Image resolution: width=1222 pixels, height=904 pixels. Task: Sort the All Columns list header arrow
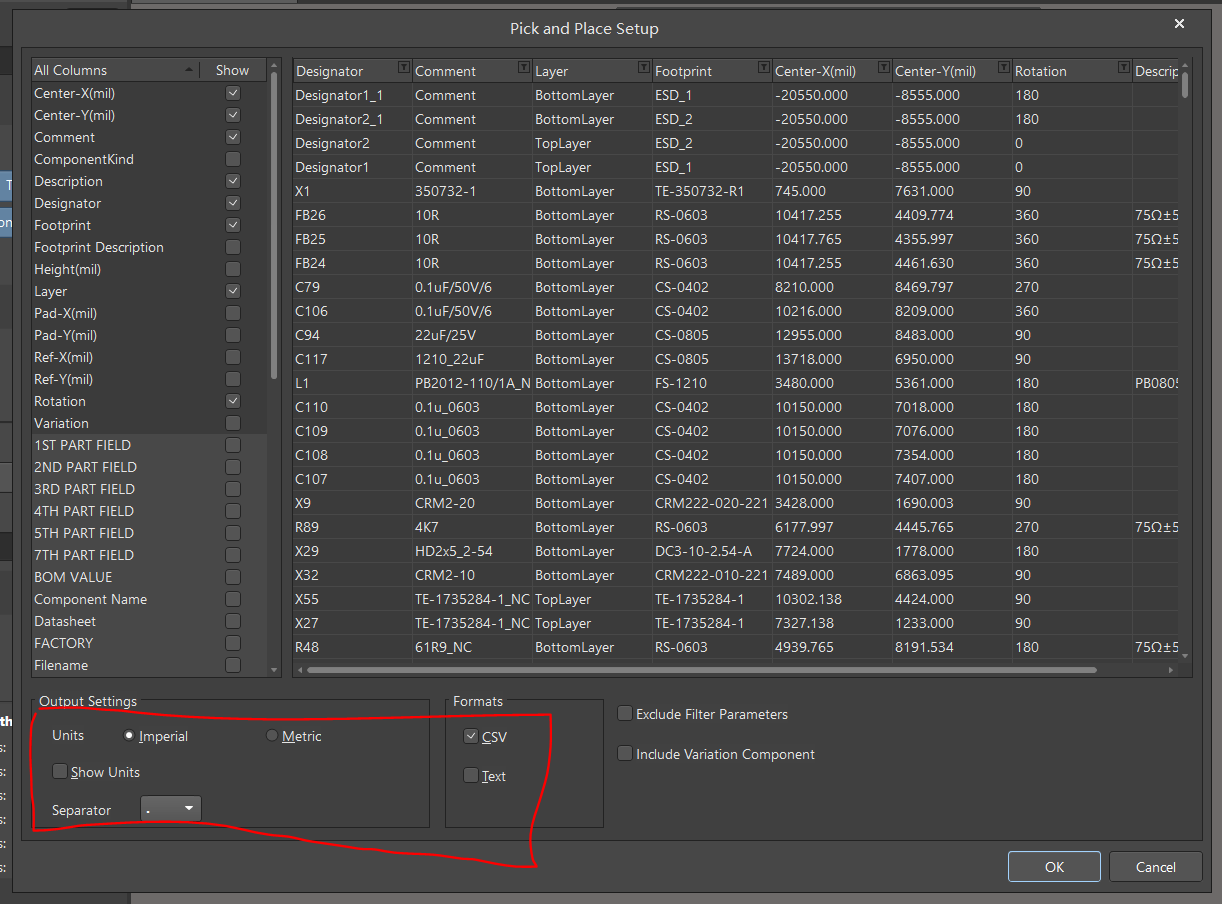[189, 70]
